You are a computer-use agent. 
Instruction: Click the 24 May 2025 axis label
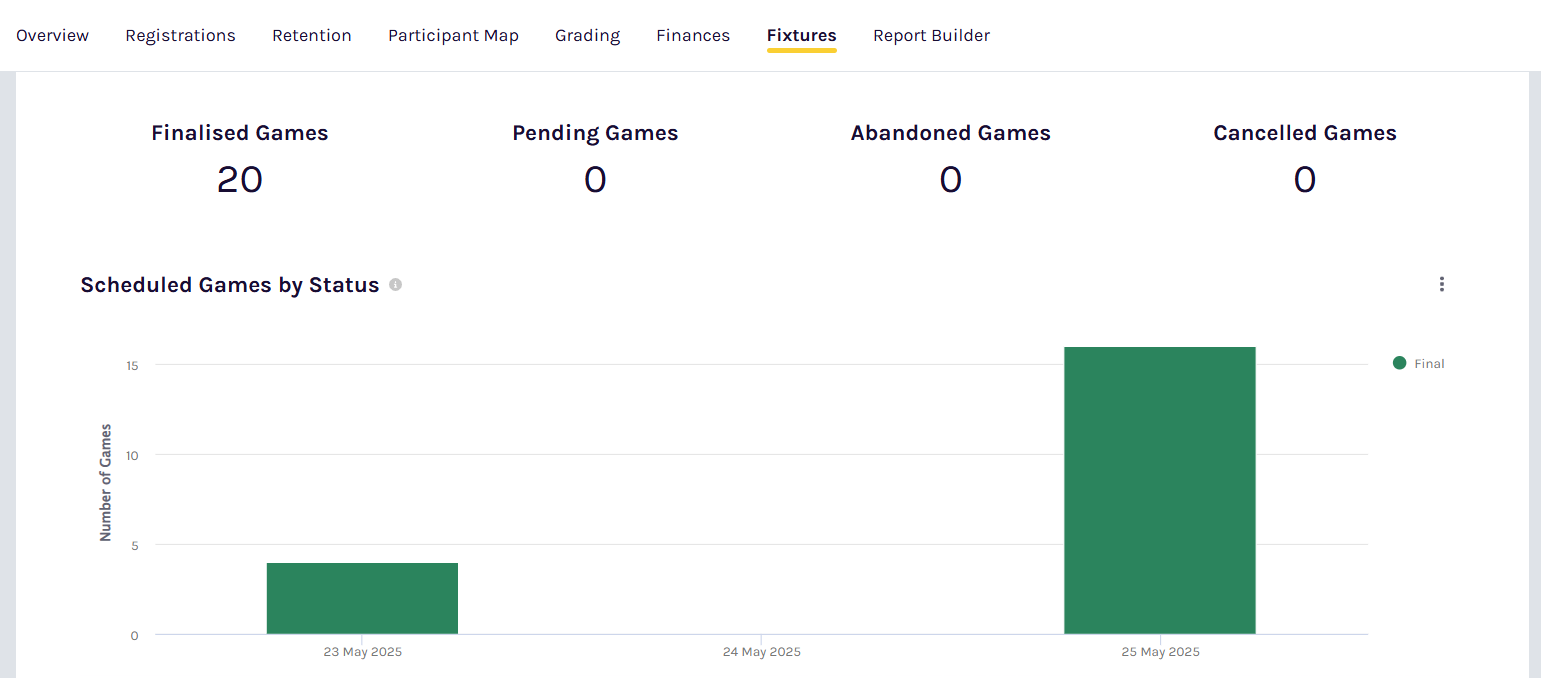(x=761, y=652)
